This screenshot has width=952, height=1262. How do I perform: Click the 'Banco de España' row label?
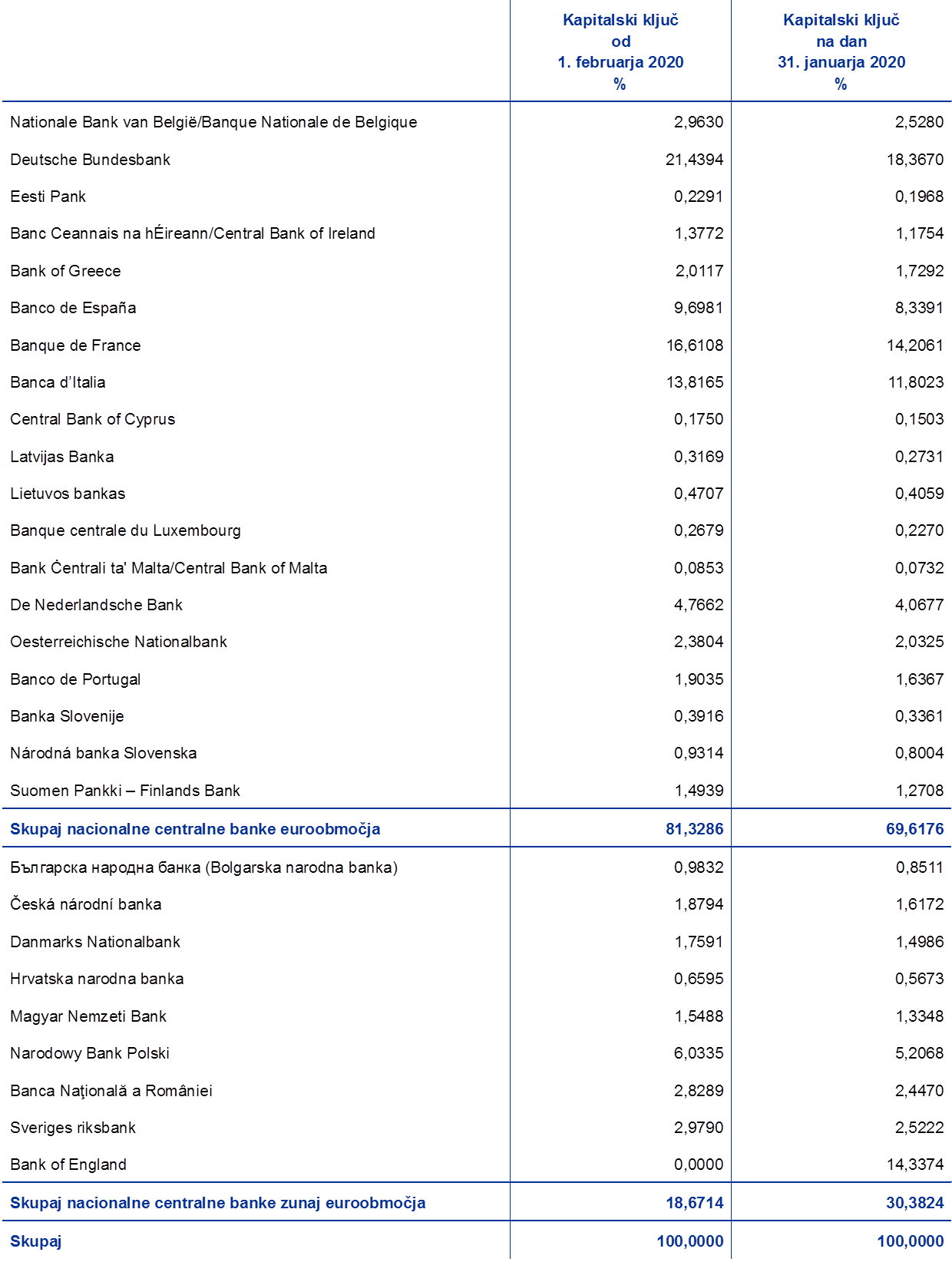click(x=73, y=308)
